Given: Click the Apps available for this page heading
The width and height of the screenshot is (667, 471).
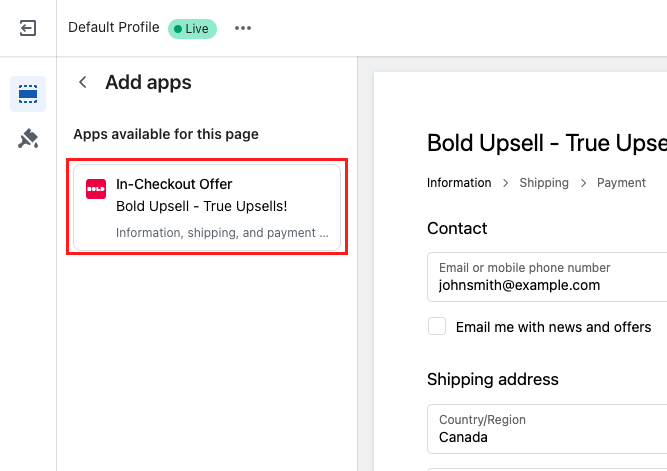Looking at the screenshot, I should pyautogui.click(x=166, y=134).
